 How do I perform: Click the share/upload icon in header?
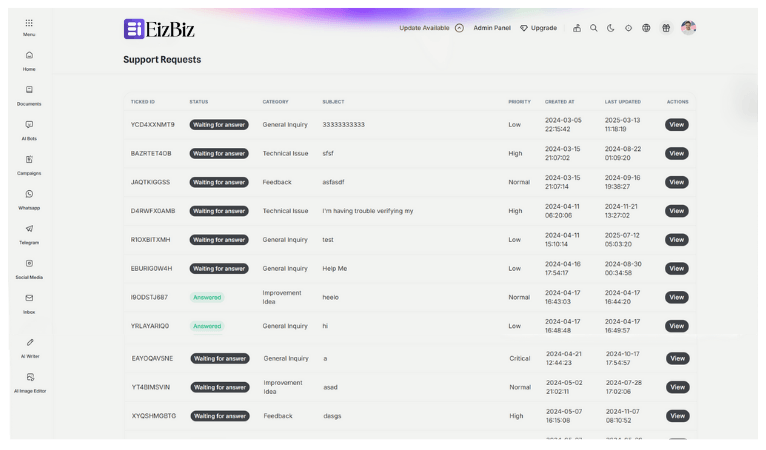point(577,28)
